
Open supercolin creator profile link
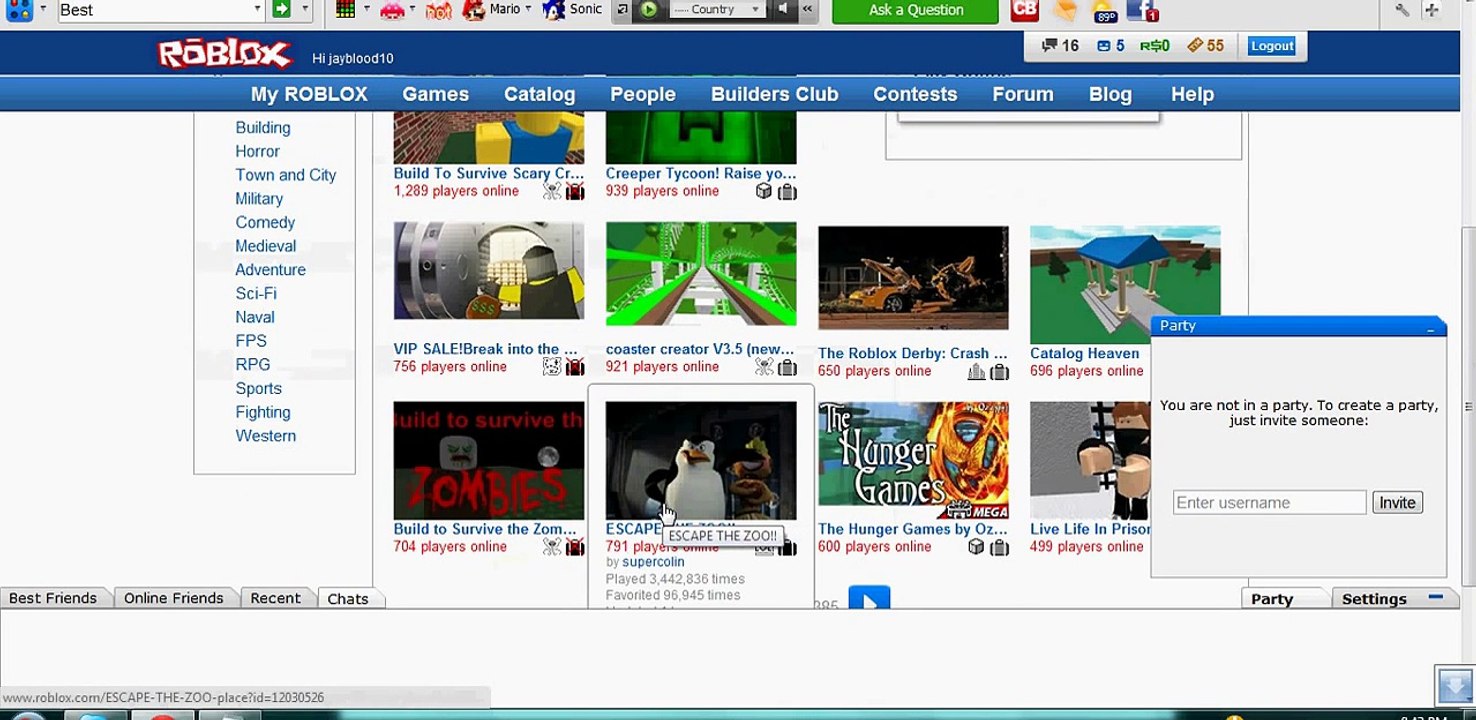point(653,562)
